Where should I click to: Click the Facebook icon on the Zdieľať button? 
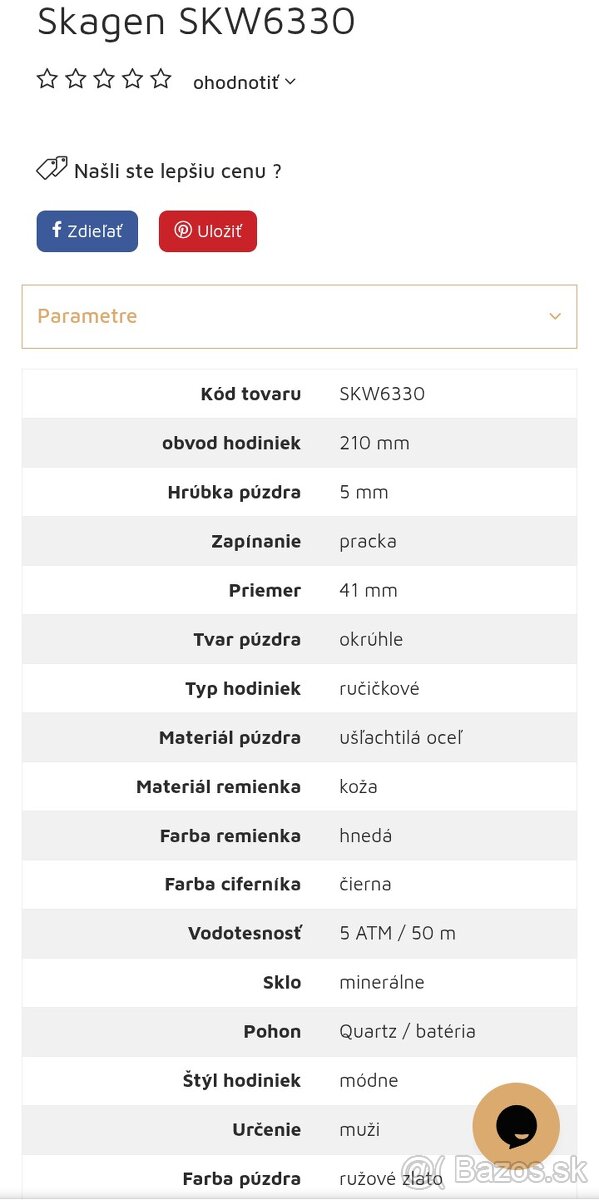pyautogui.click(x=55, y=230)
